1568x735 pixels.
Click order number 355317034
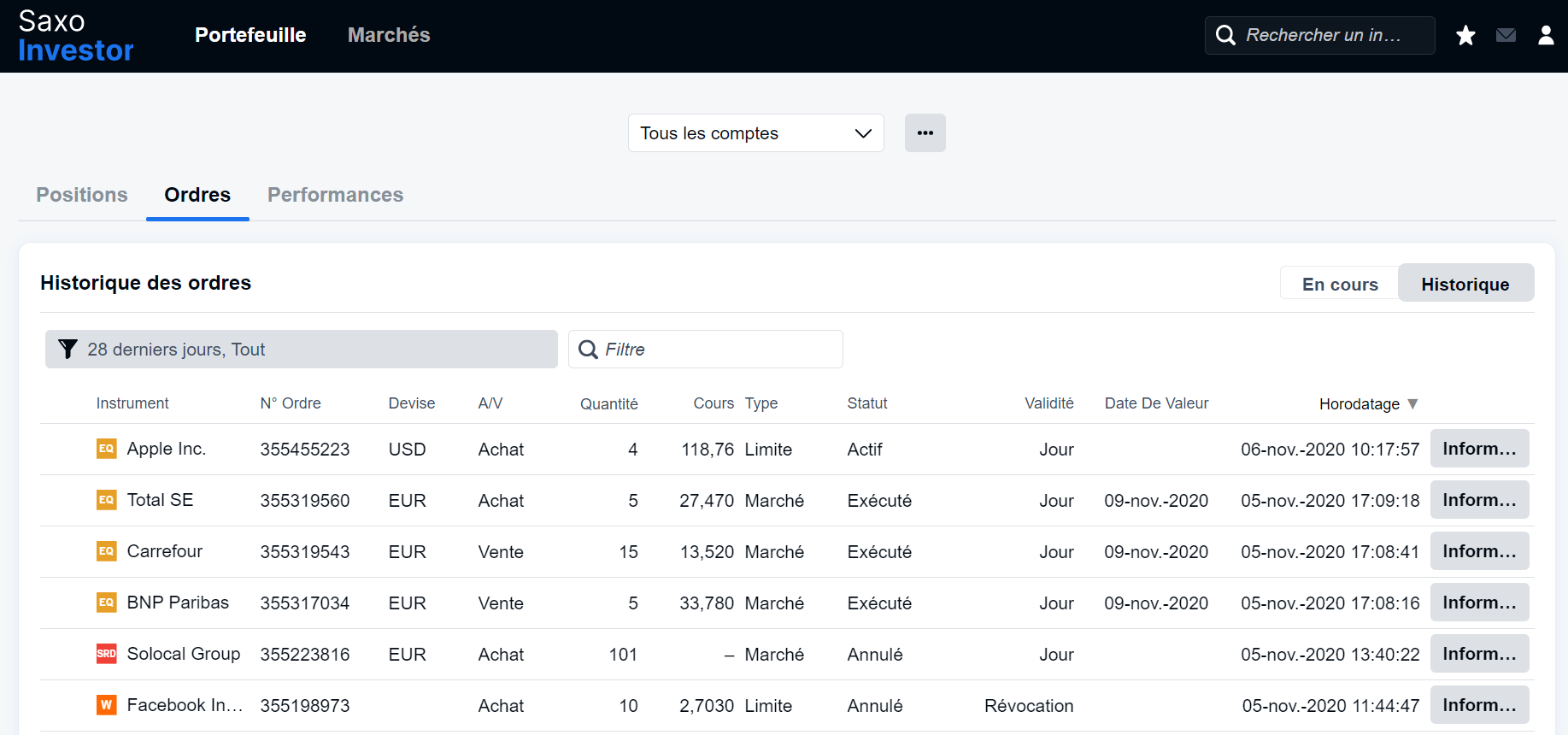click(305, 603)
